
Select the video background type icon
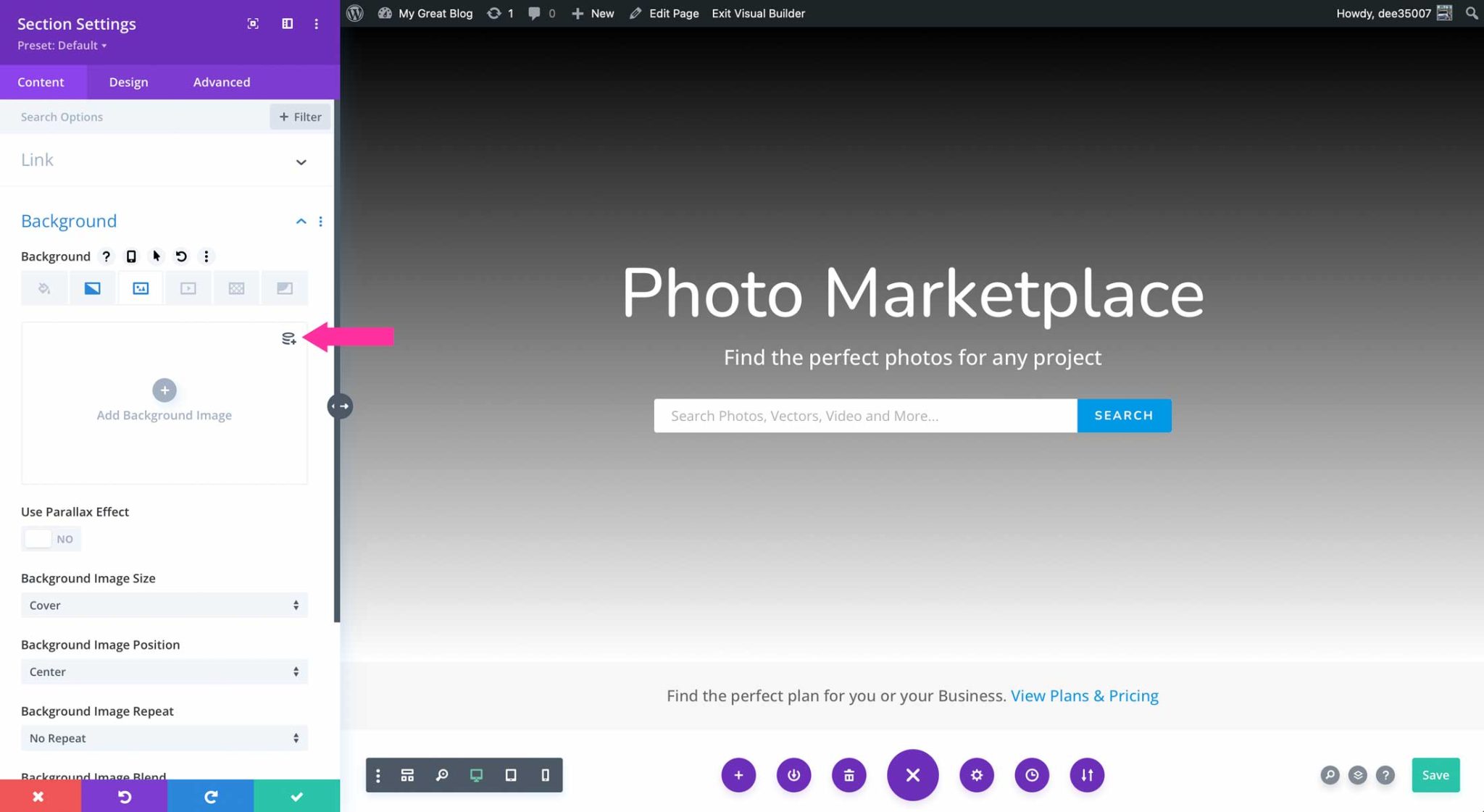tap(187, 288)
